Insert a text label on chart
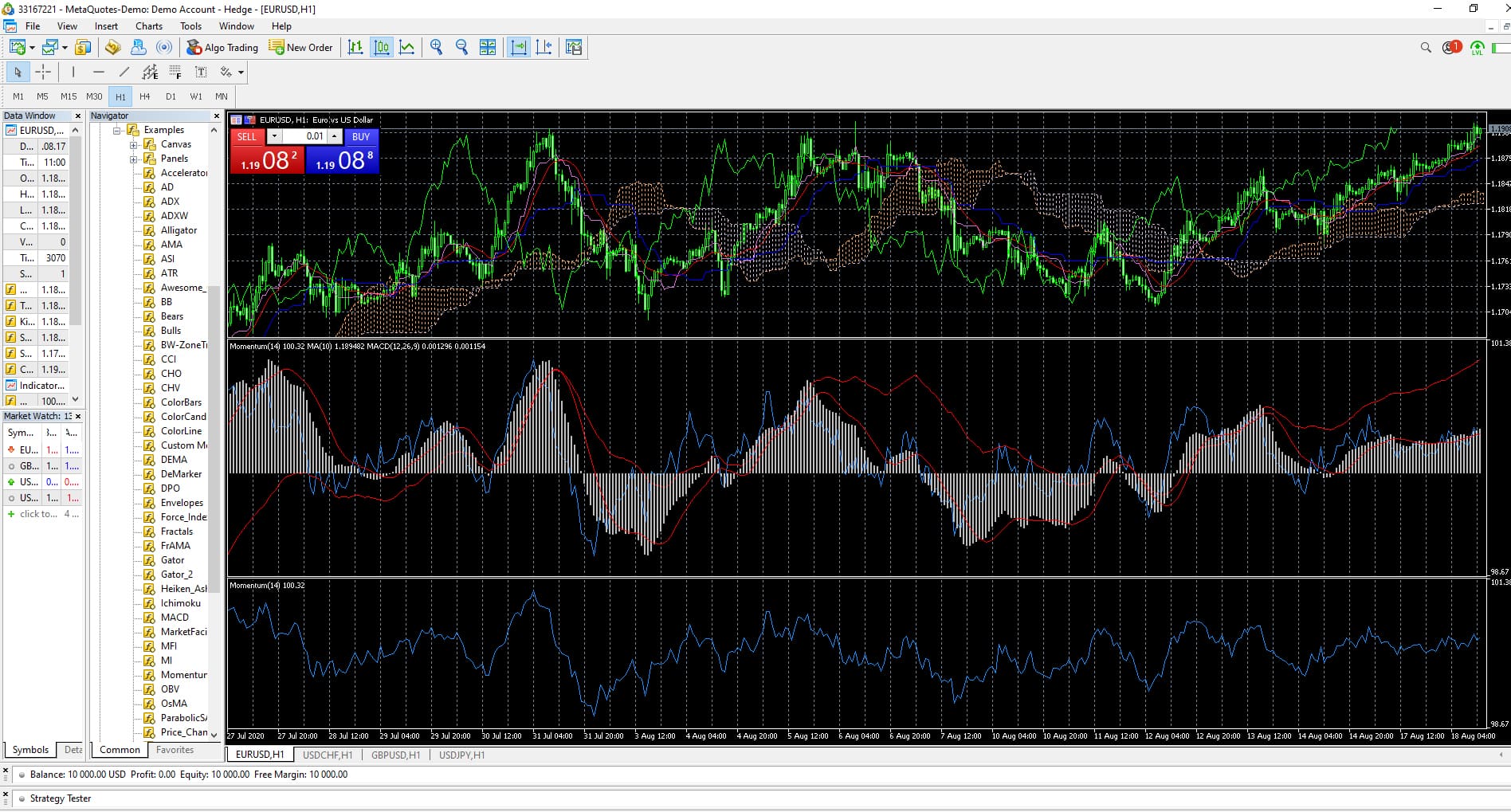The image size is (1511, 812). pos(200,72)
